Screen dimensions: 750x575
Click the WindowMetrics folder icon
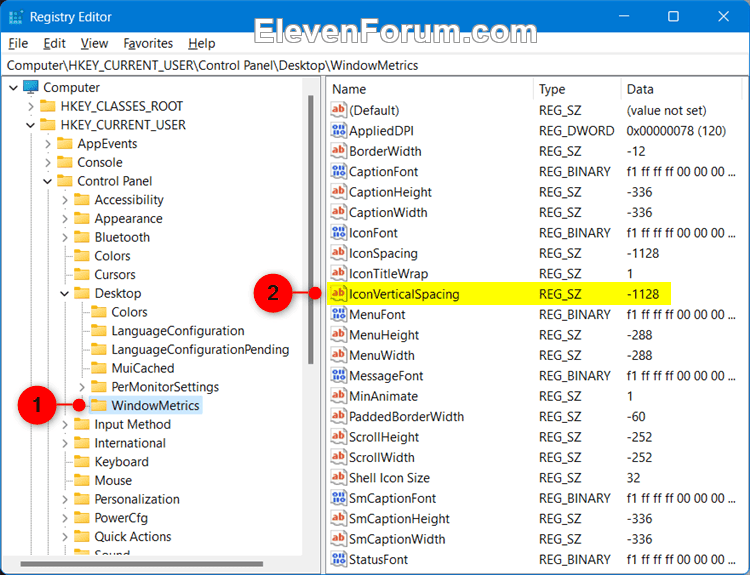pos(99,405)
